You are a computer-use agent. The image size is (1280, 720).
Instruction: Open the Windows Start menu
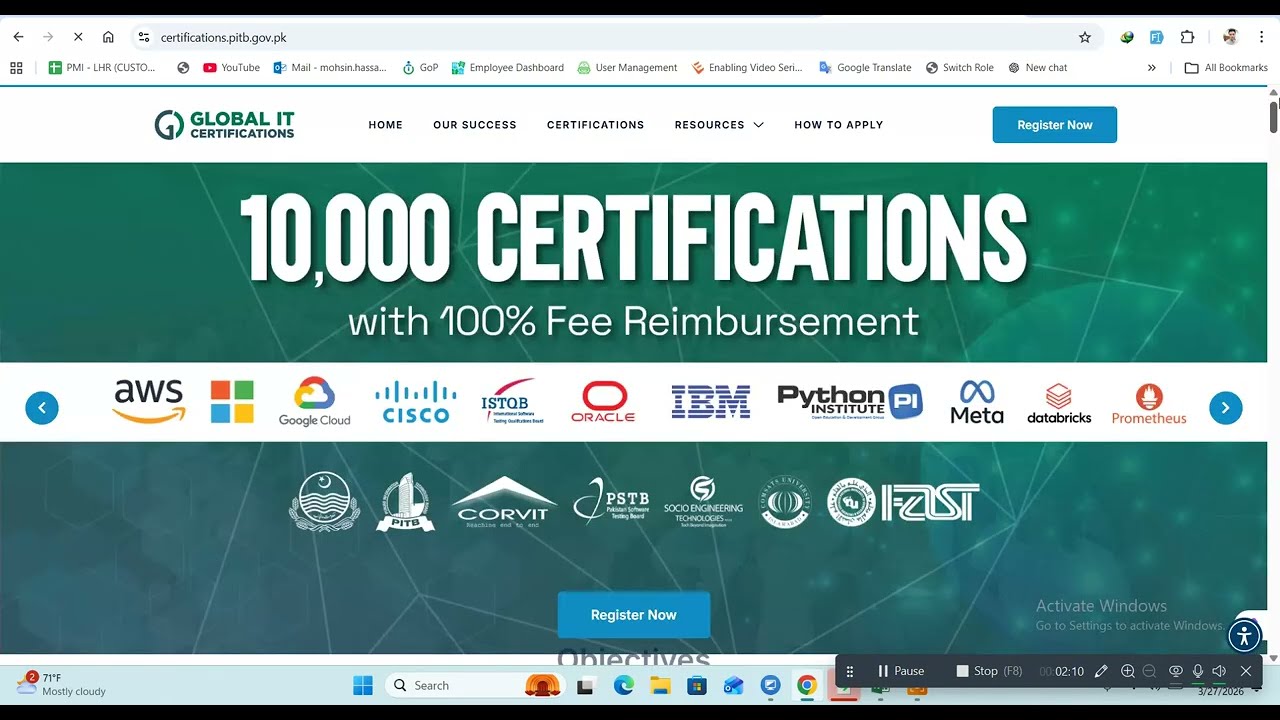click(363, 686)
